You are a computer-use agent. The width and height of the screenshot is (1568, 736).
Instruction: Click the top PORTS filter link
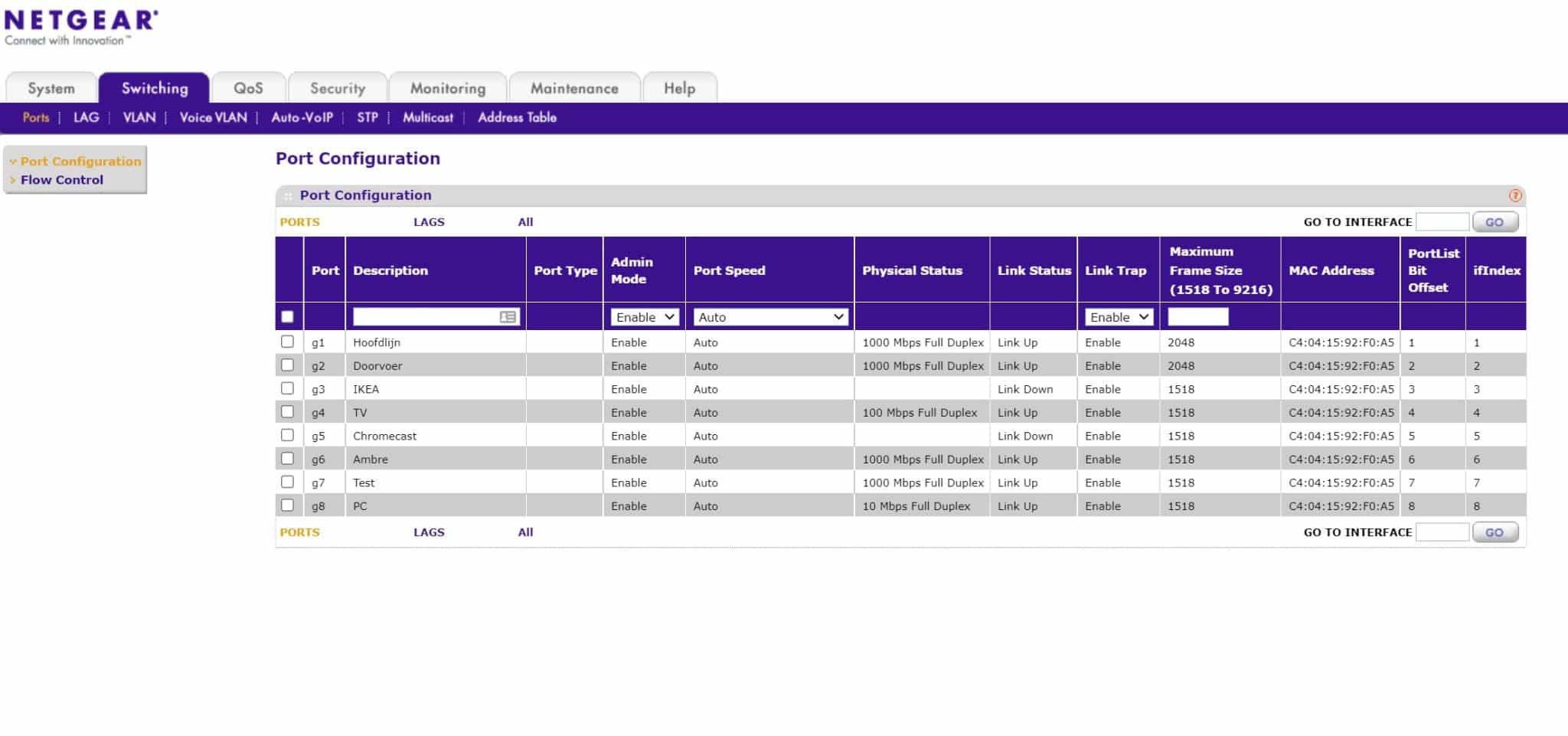299,222
